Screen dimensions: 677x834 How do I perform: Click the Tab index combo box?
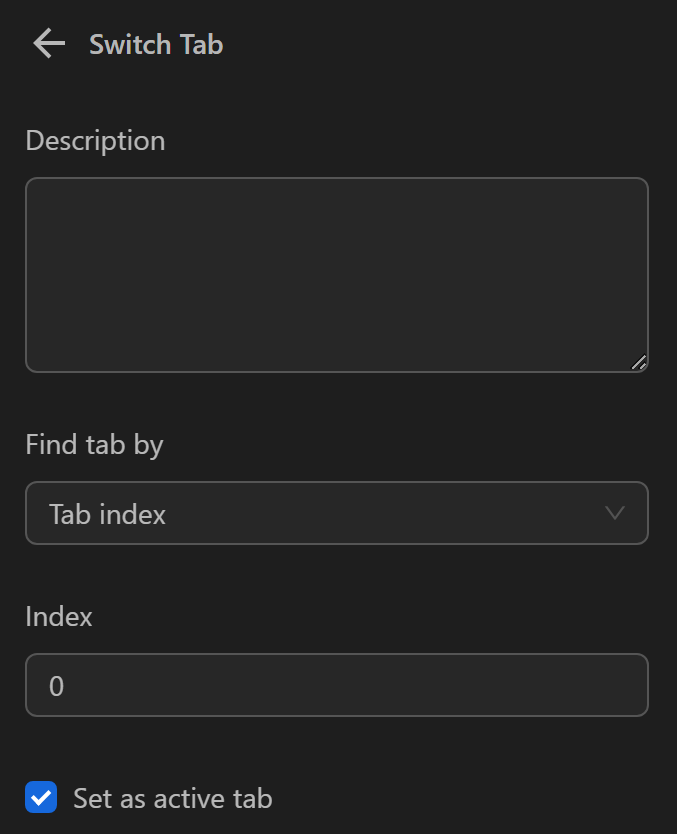[337, 513]
